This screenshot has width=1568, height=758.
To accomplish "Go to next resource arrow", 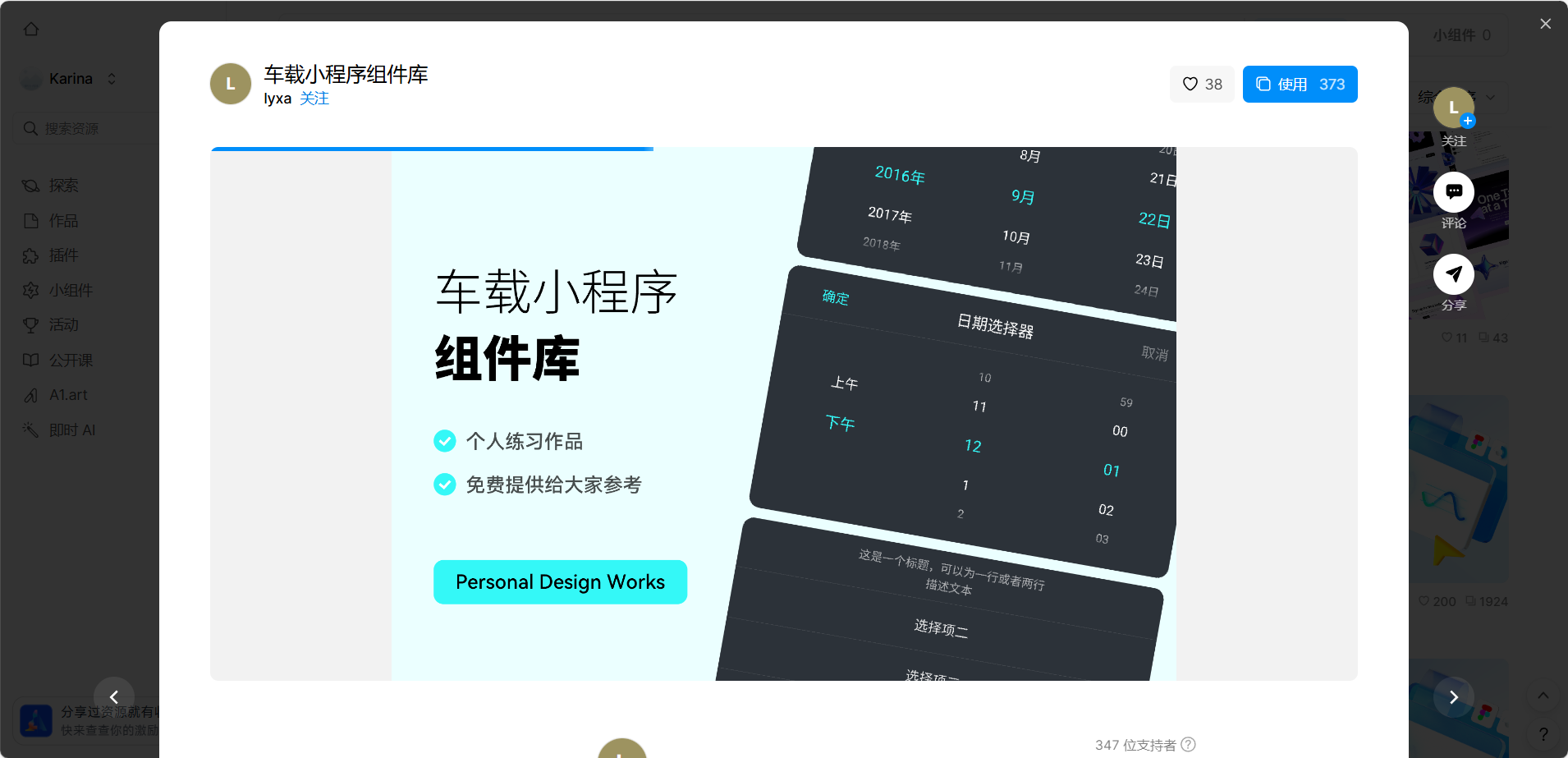I will pyautogui.click(x=1454, y=697).
